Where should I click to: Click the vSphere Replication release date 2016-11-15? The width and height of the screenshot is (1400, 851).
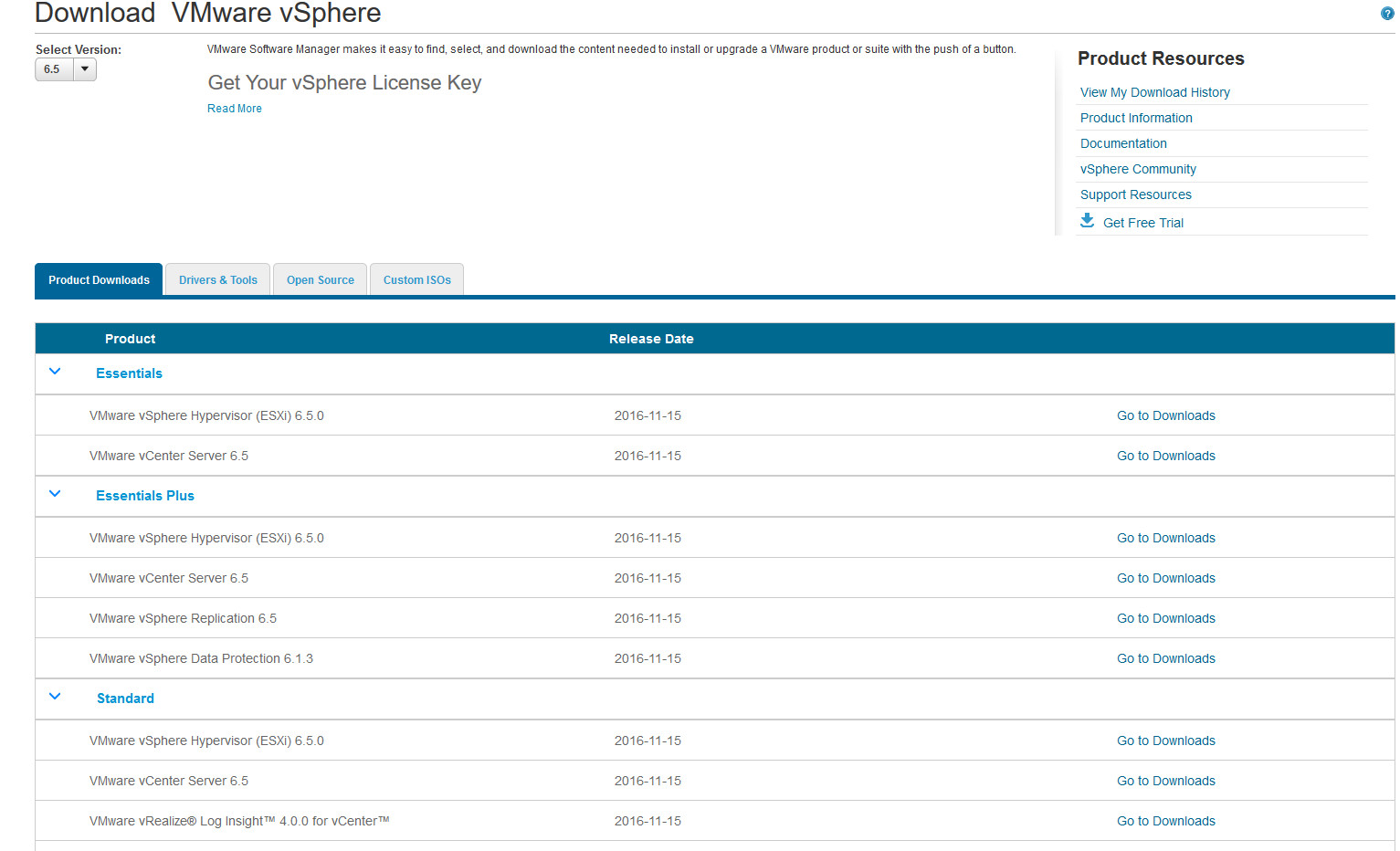647,618
